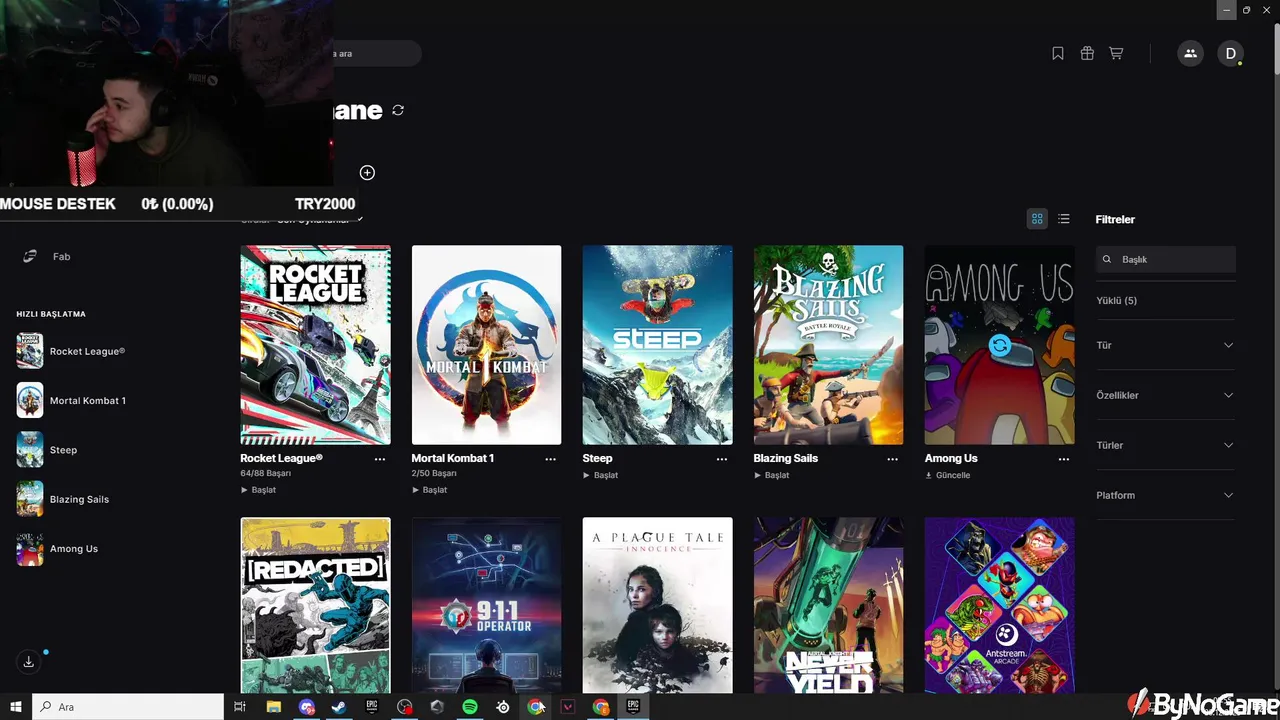
Task: Expand the Tür filter section
Action: click(1166, 345)
